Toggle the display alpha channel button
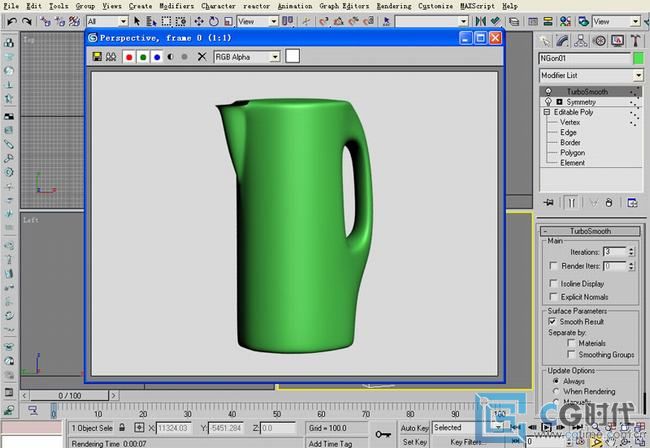Screen dimensions: 650x448 [170, 57]
